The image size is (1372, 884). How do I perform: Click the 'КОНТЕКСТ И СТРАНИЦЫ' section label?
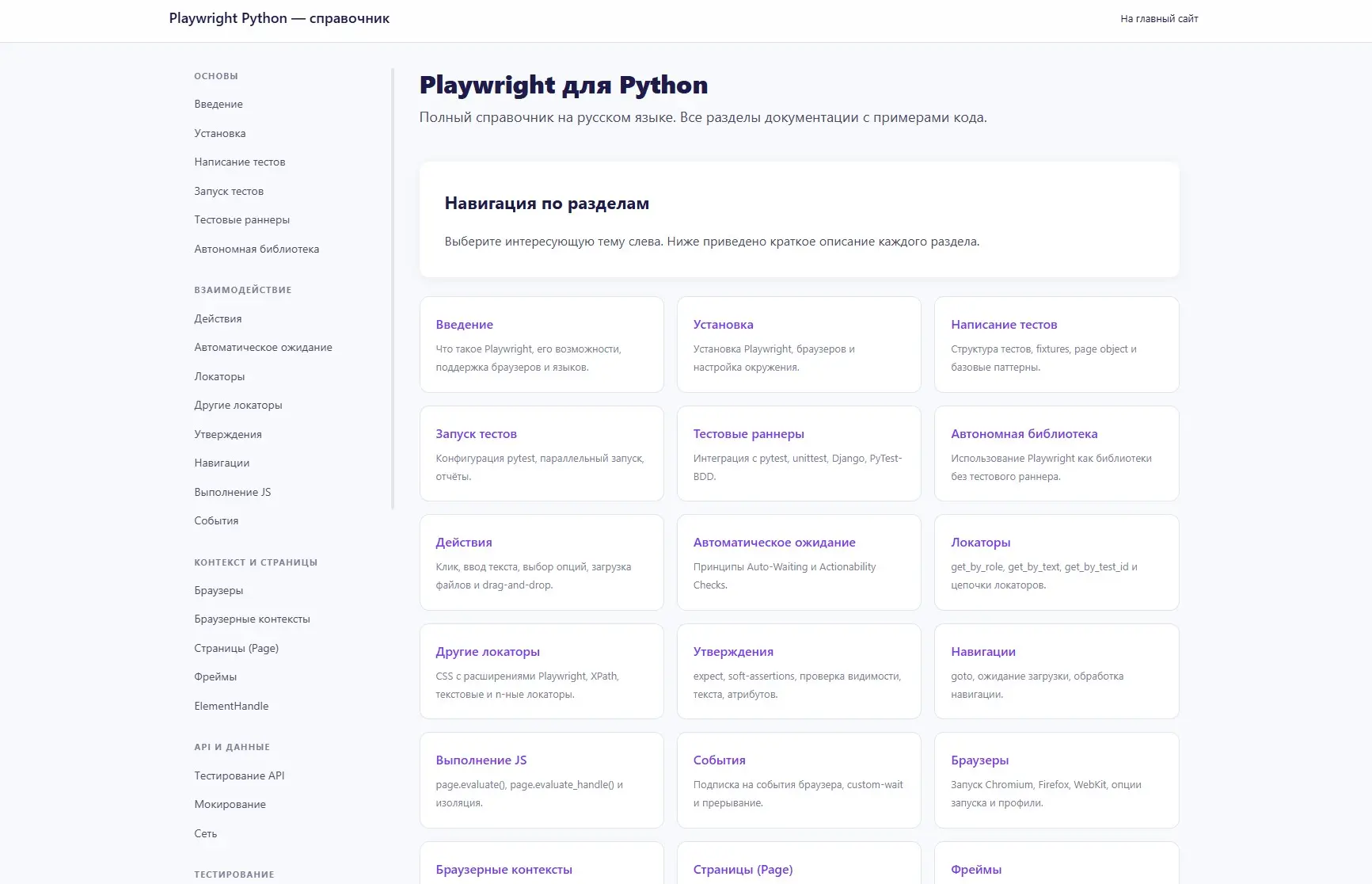(x=256, y=562)
